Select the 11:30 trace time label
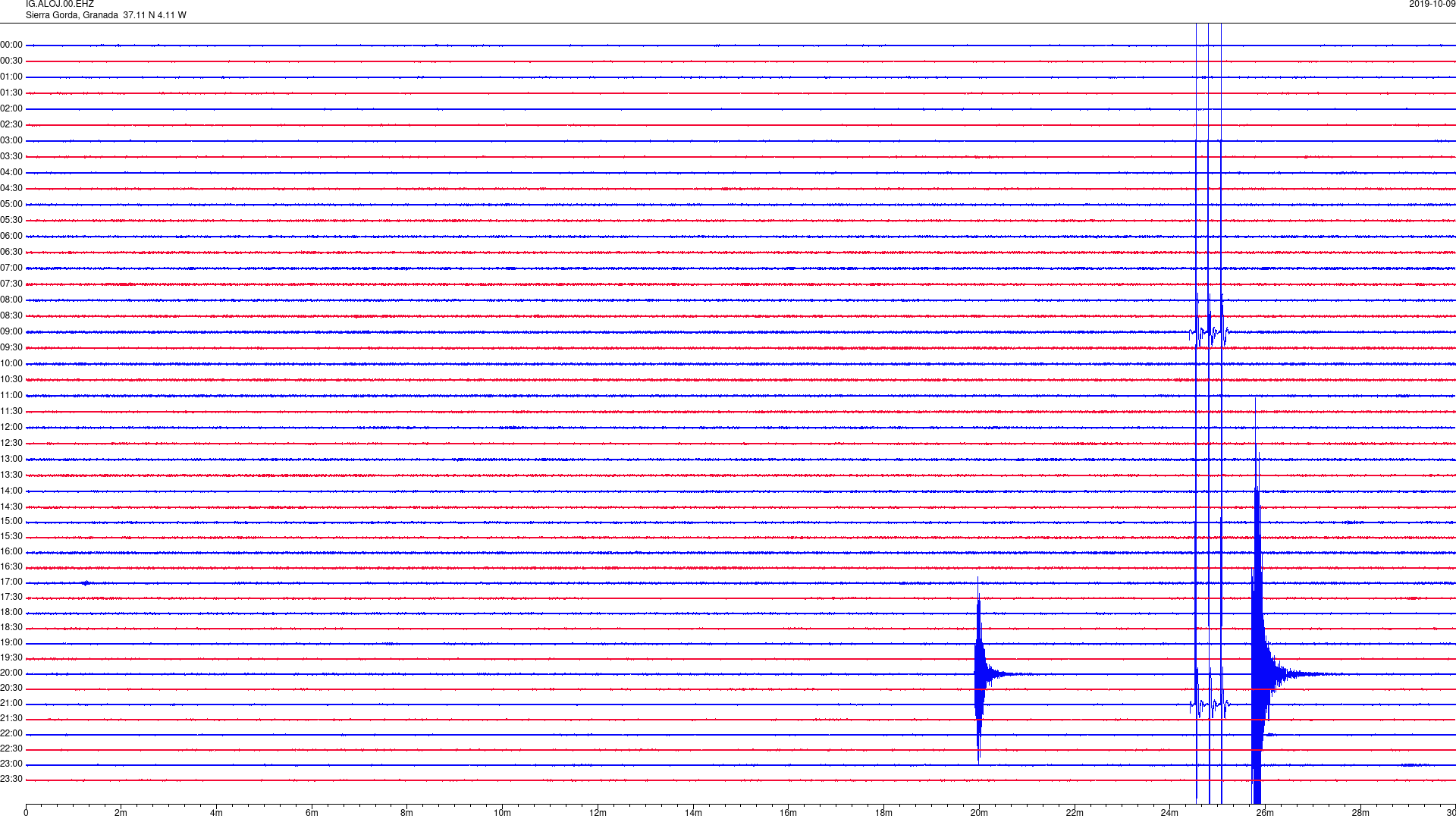 click(11, 411)
